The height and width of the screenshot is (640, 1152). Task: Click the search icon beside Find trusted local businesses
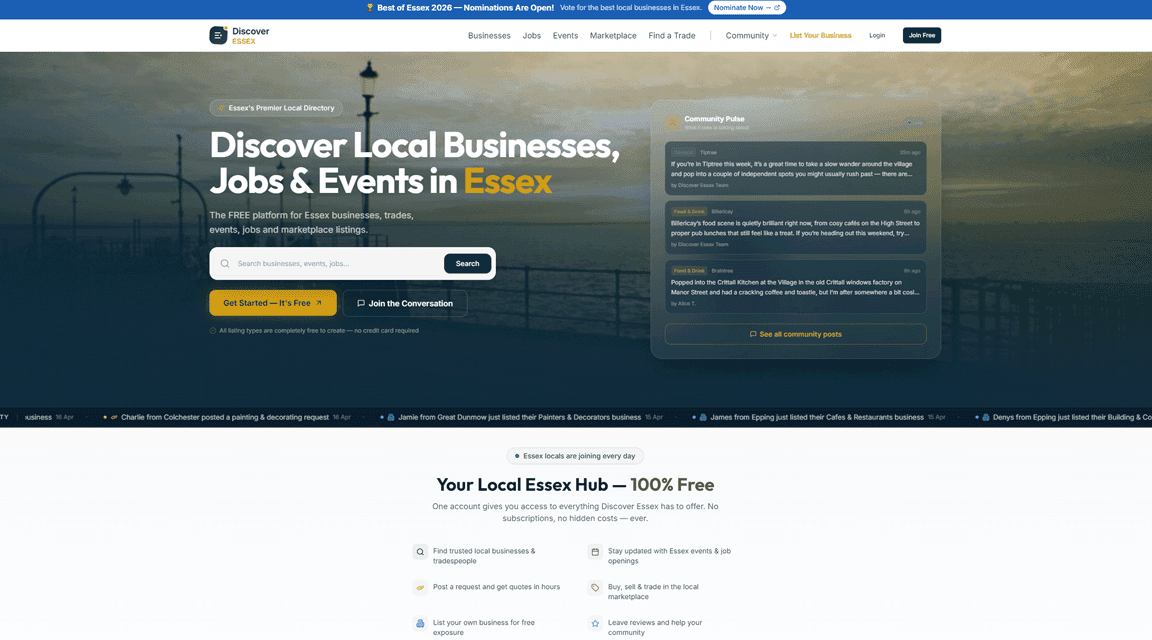click(420, 552)
